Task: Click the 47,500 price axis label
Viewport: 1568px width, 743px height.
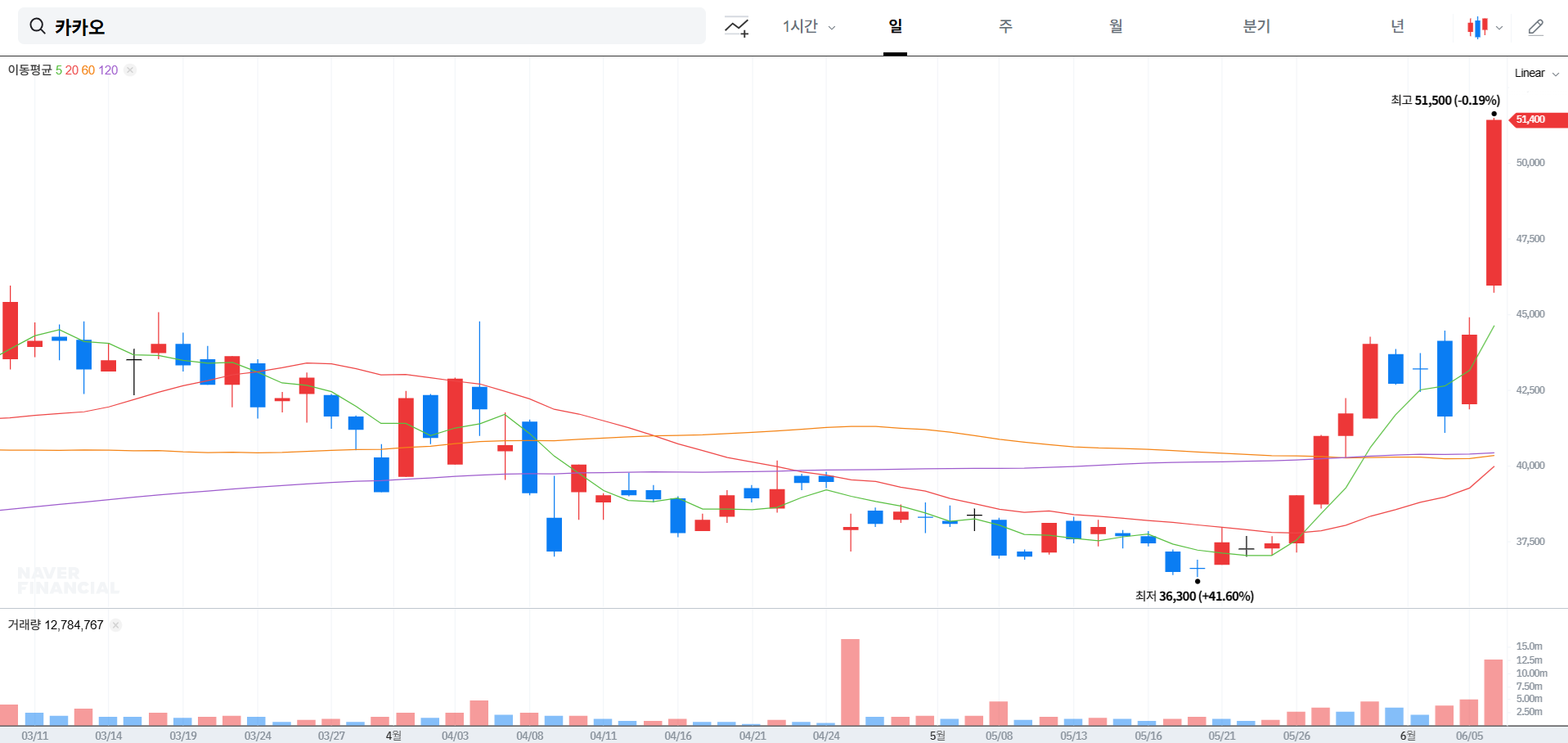Action: [1530, 239]
